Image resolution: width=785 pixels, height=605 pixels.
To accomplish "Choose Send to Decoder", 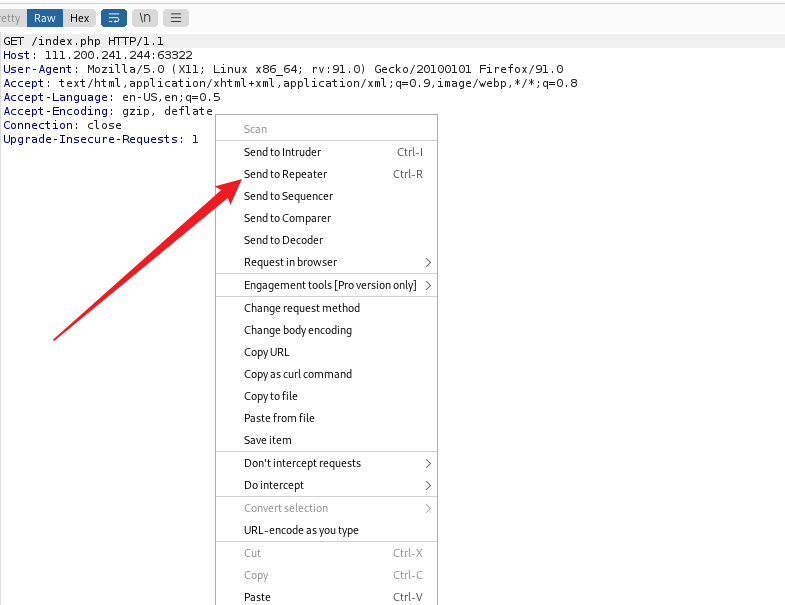I will [x=326, y=240].
